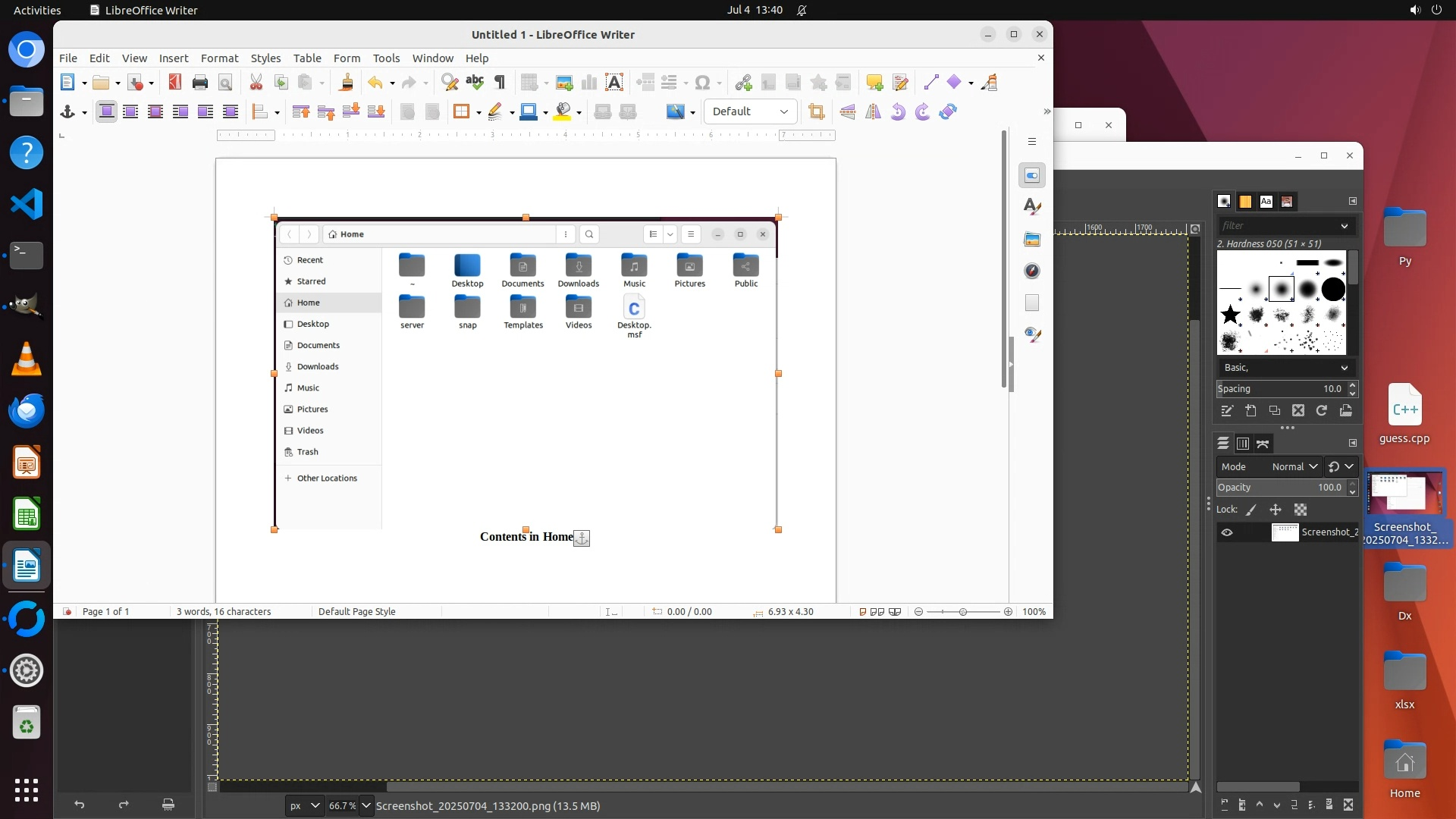The height and width of the screenshot is (819, 1456).
Task: Click the Crop image tool
Action: pos(817,111)
